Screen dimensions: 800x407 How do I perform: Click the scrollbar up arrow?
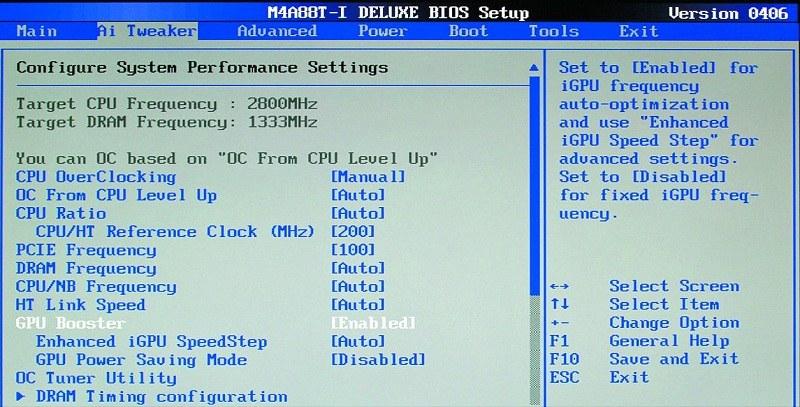(x=534, y=67)
